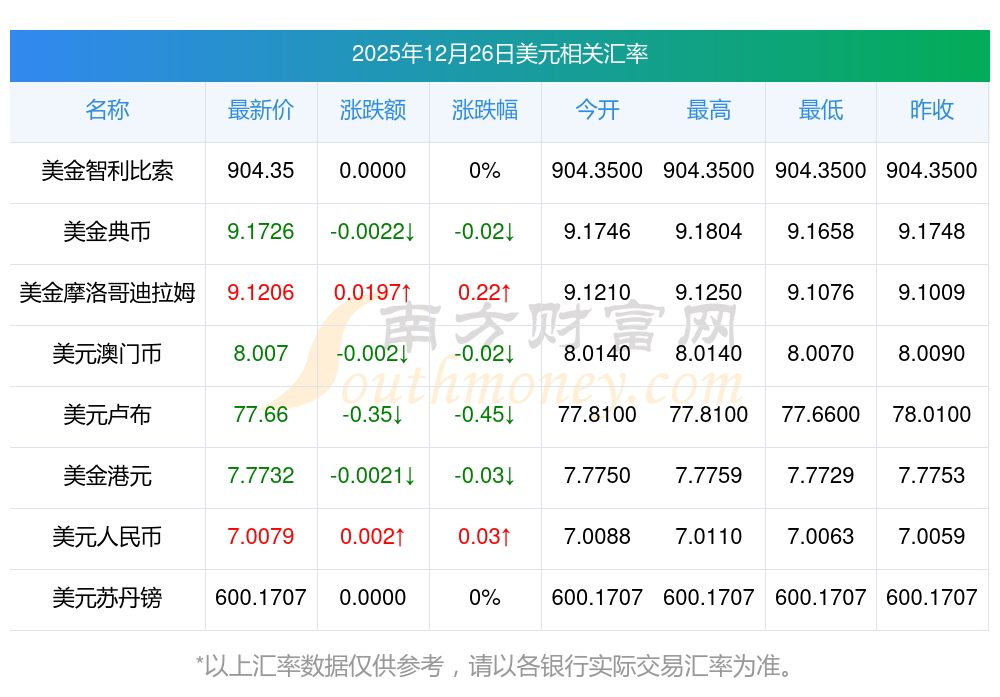
Task: Open the 美金智利比索 row name
Action: [107, 171]
